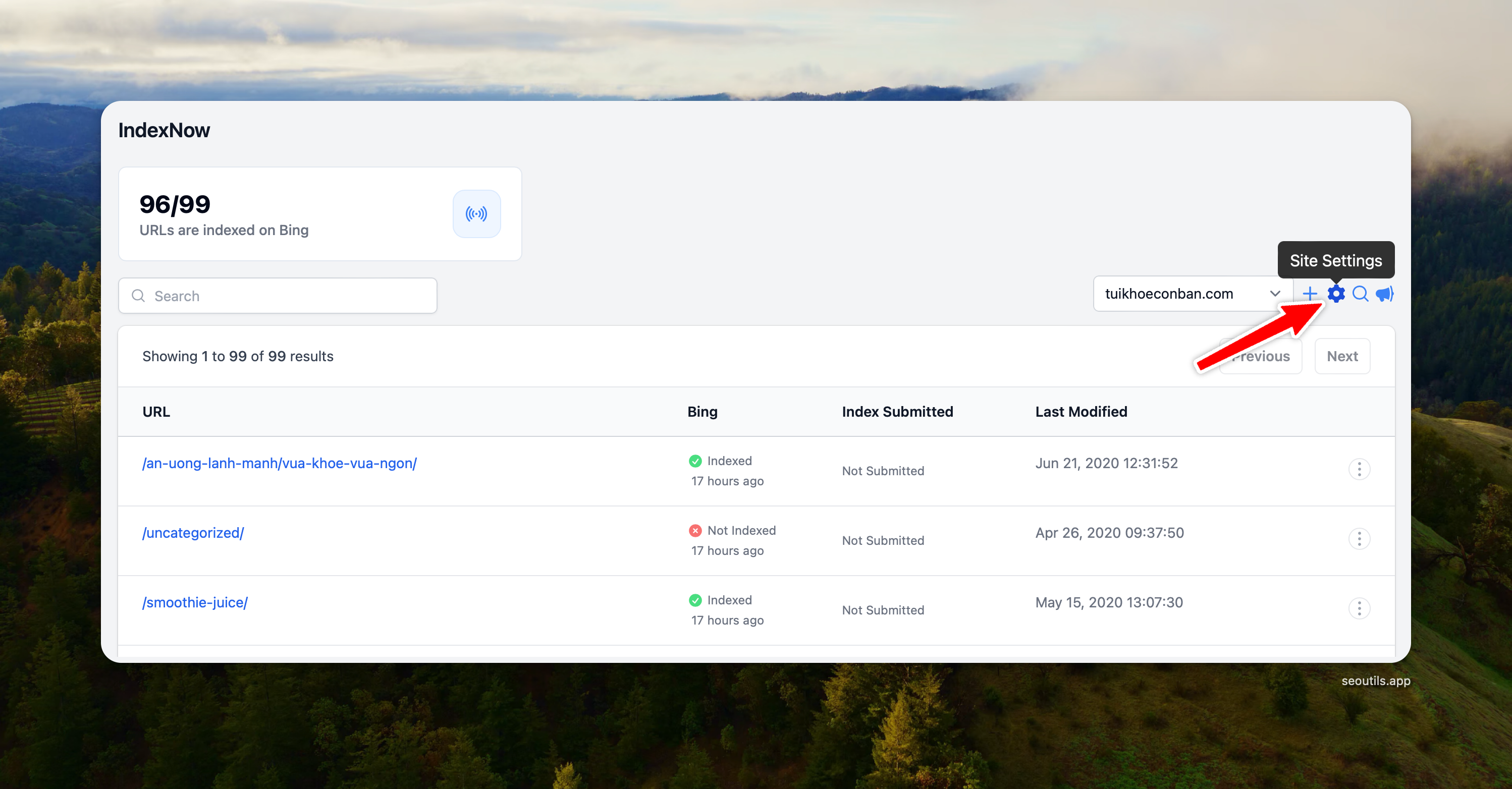Open the /smoothie-juice/ URL link

195,602
